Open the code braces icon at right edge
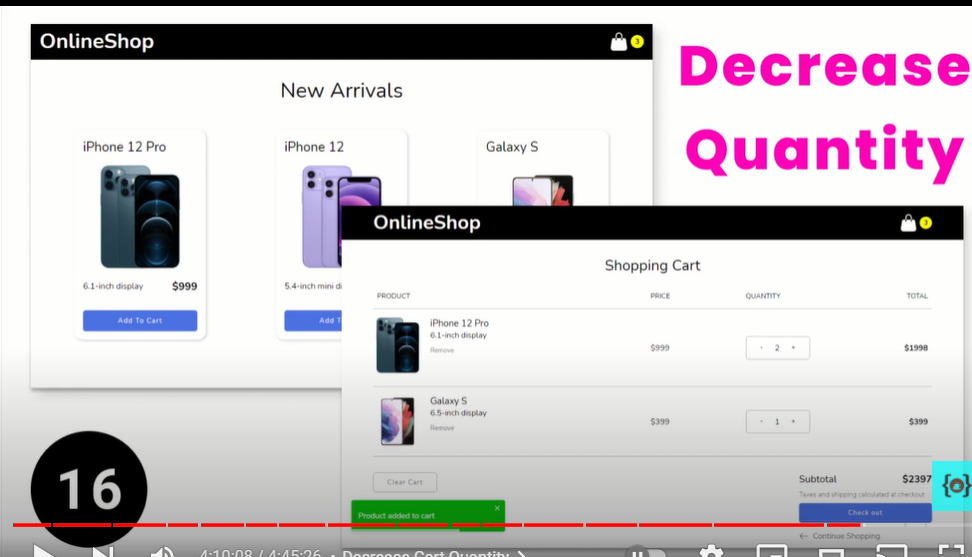The image size is (972, 557). [x=953, y=485]
